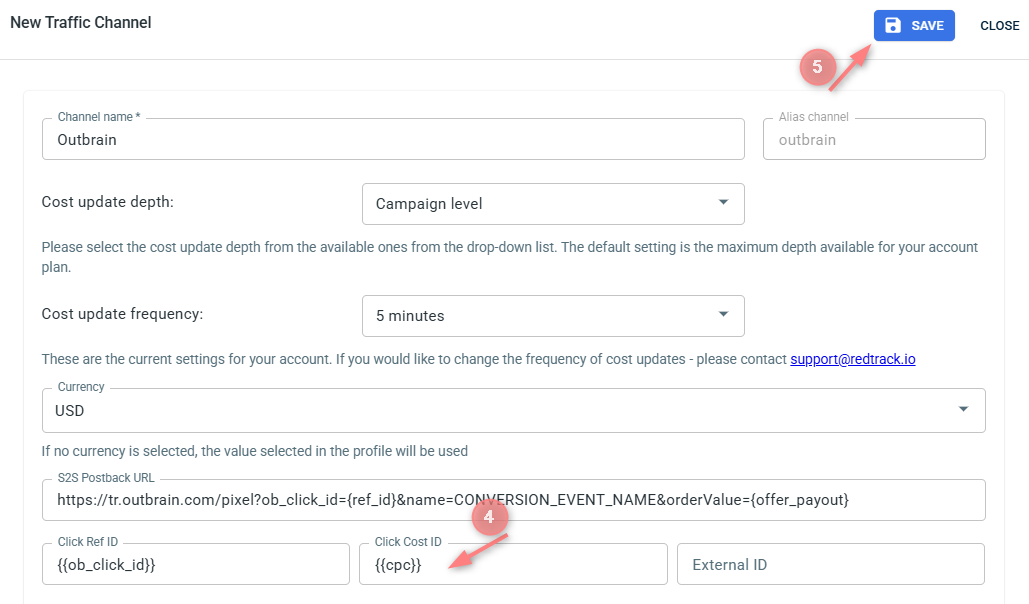Open the Cost update depth dropdown
Screen dimensions: 1029x604
pos(553,204)
